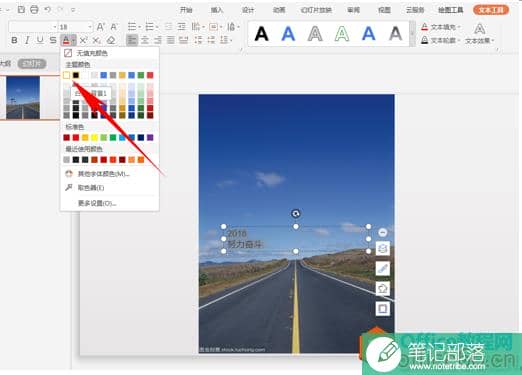Screen dimensions: 522x375
Task: Decrease font size with the smaller A icon
Action: pyautogui.click(x=114, y=26)
